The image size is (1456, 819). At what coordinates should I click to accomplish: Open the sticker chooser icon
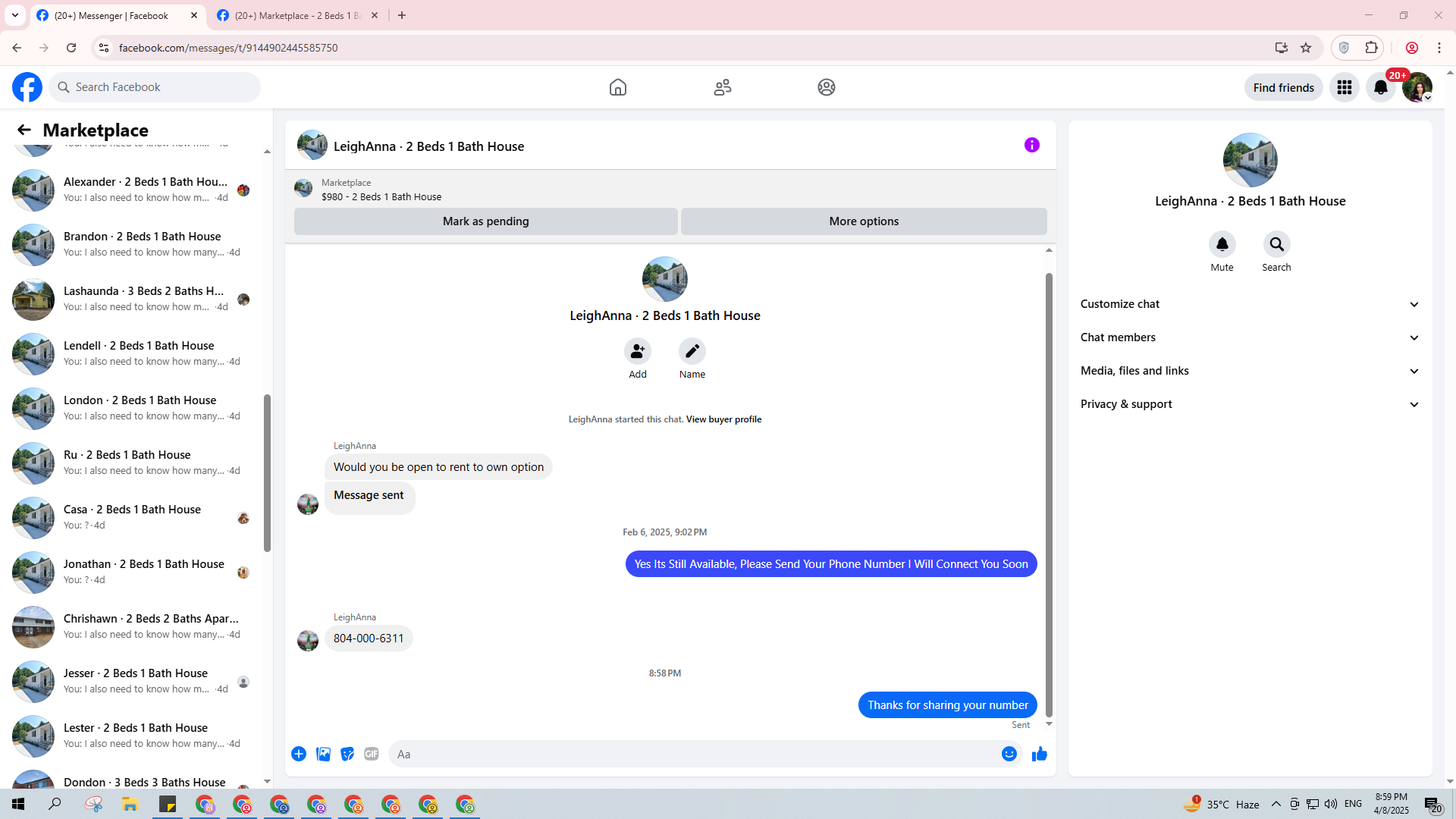tap(347, 754)
